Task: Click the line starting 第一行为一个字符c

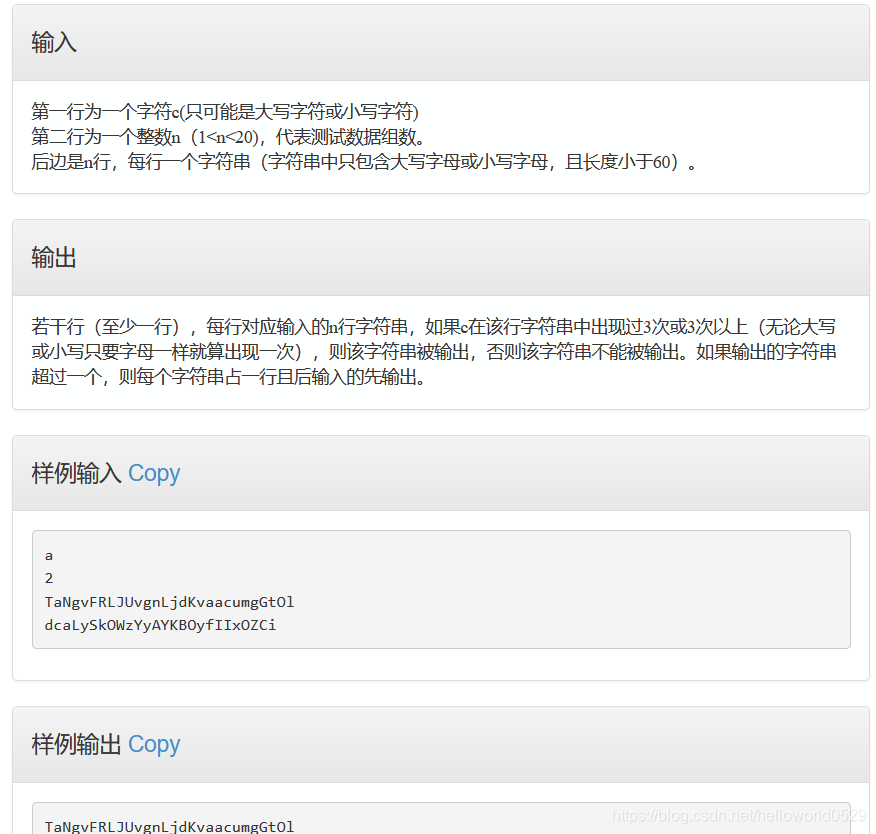Action: point(225,112)
